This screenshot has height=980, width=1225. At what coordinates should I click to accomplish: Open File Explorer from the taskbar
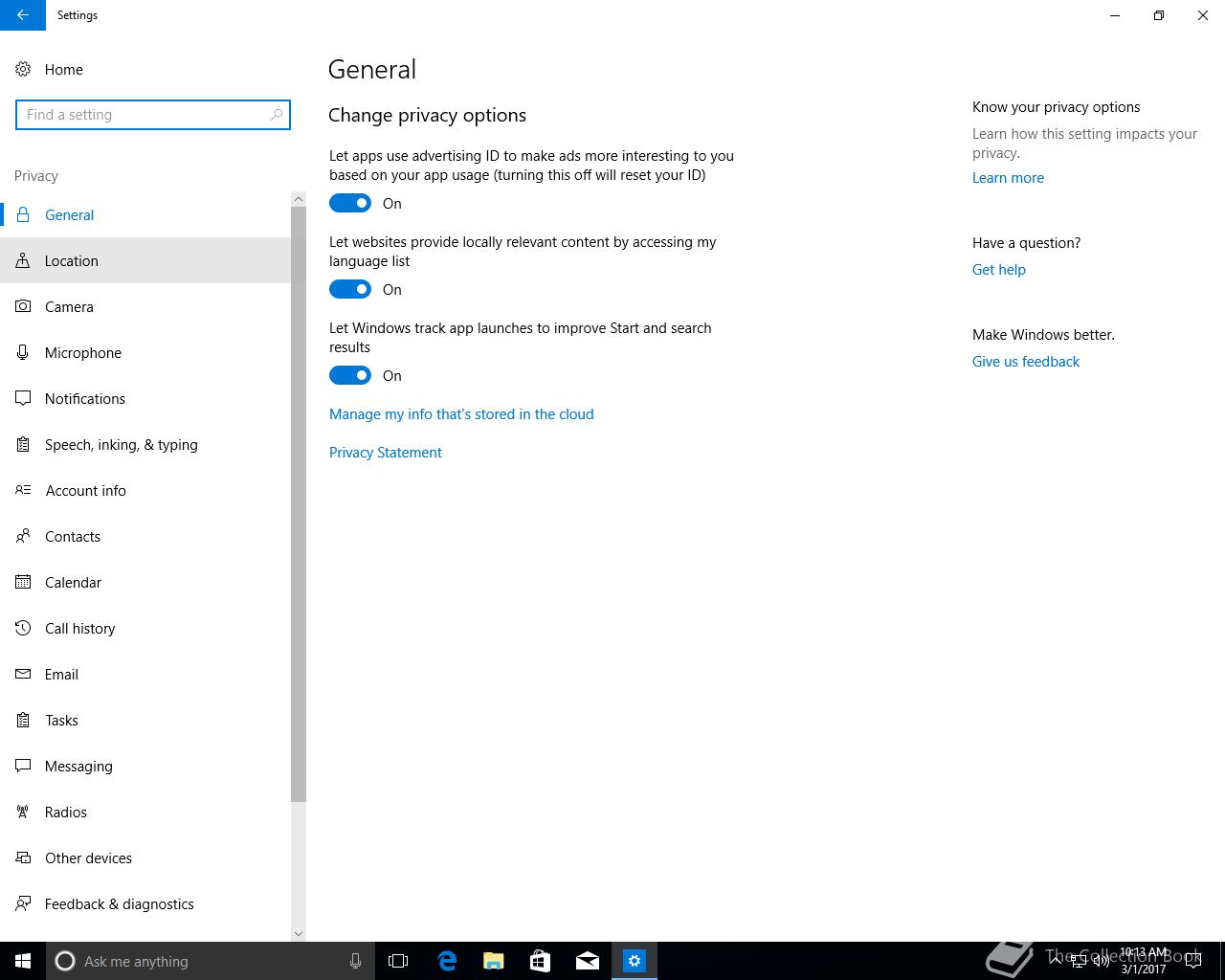[493, 961]
